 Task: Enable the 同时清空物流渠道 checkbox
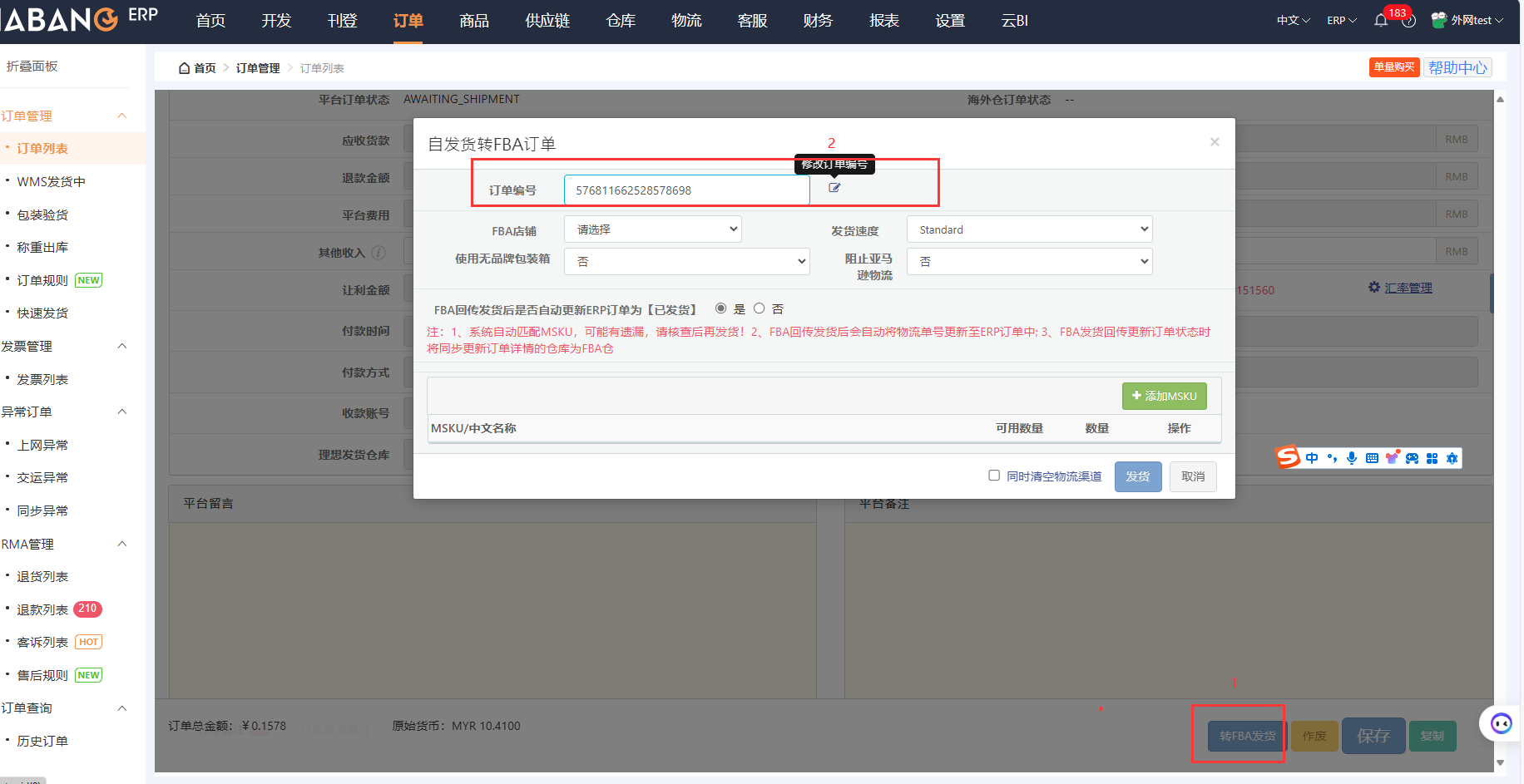tap(994, 475)
